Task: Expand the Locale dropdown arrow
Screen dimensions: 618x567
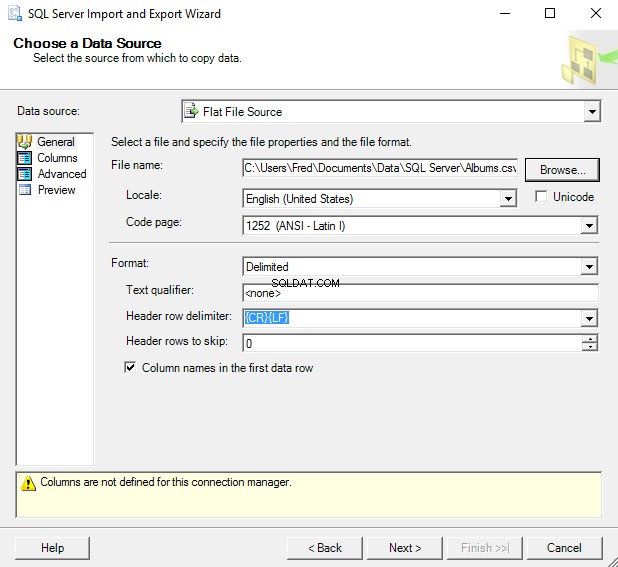Action: click(508, 199)
